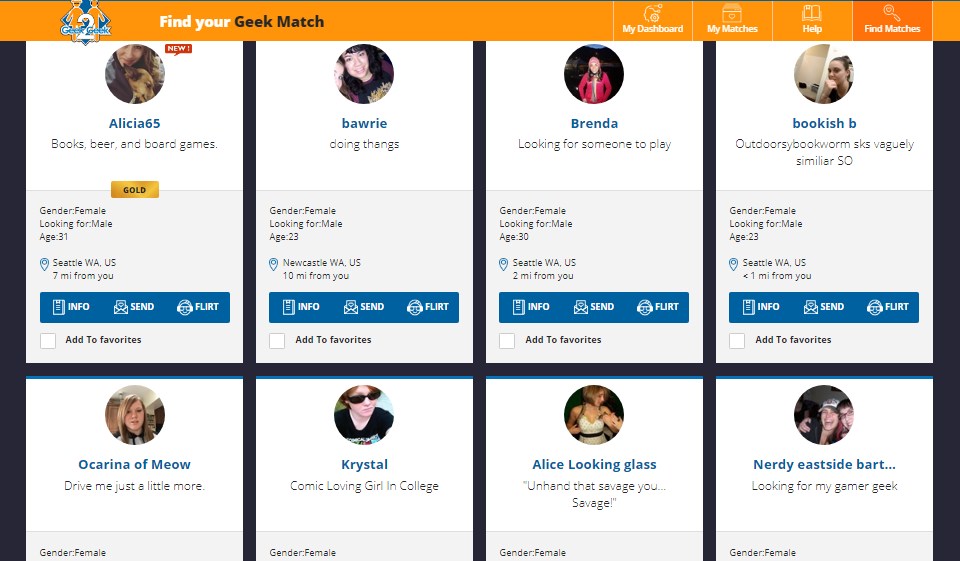Open the Help book icon
The width and height of the screenshot is (960, 561).
[x=811, y=14]
